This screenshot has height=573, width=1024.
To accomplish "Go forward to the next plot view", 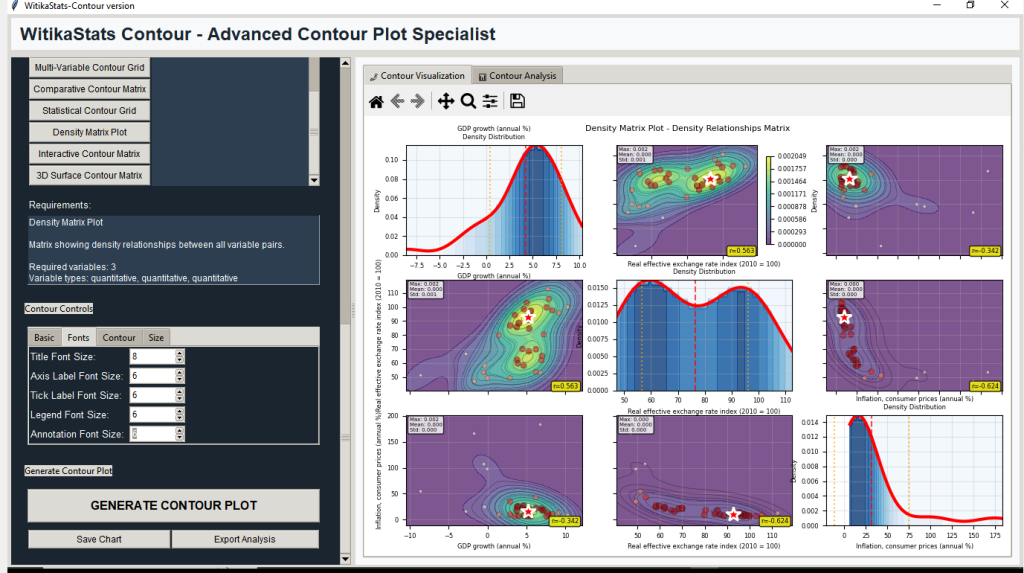I will [418, 101].
